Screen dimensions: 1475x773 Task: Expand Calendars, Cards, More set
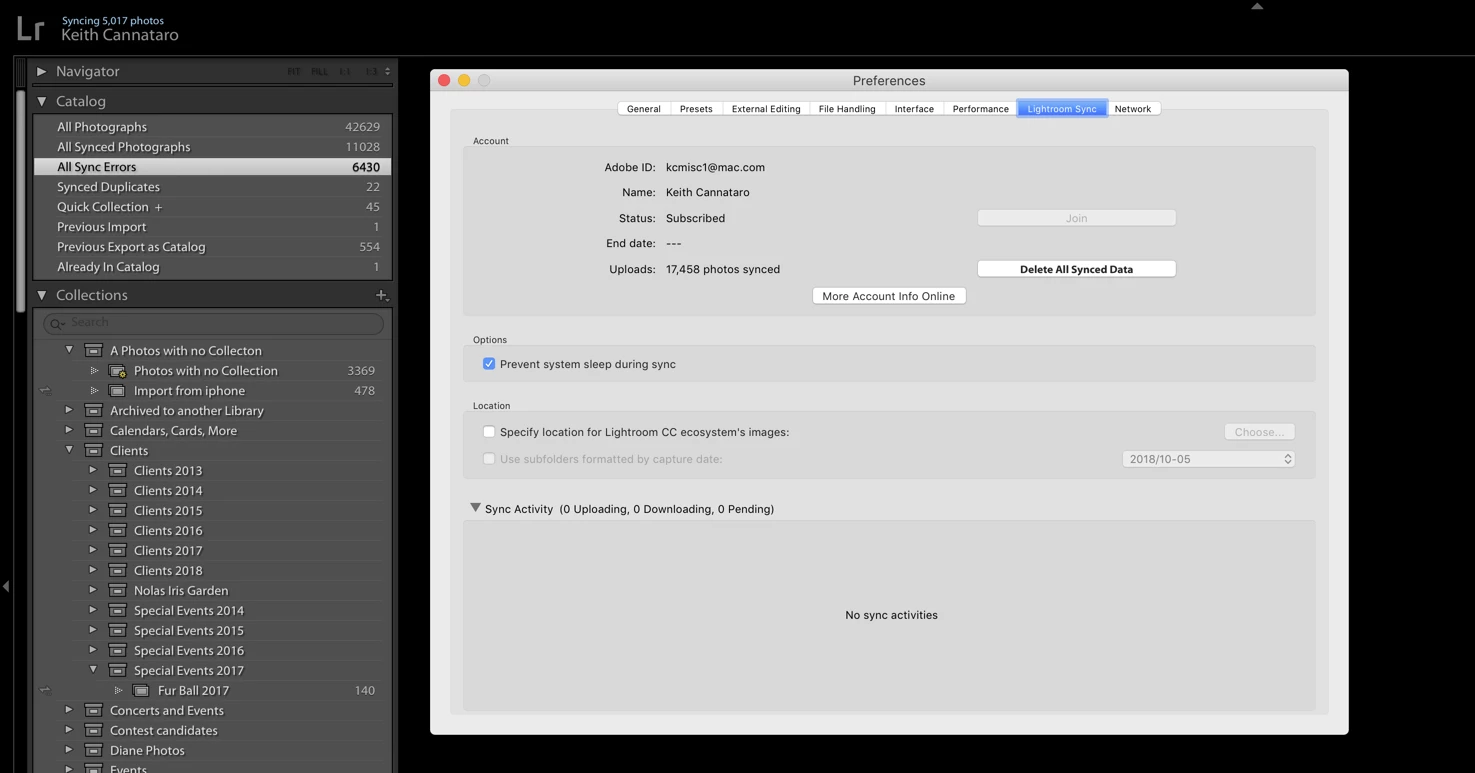tap(69, 430)
